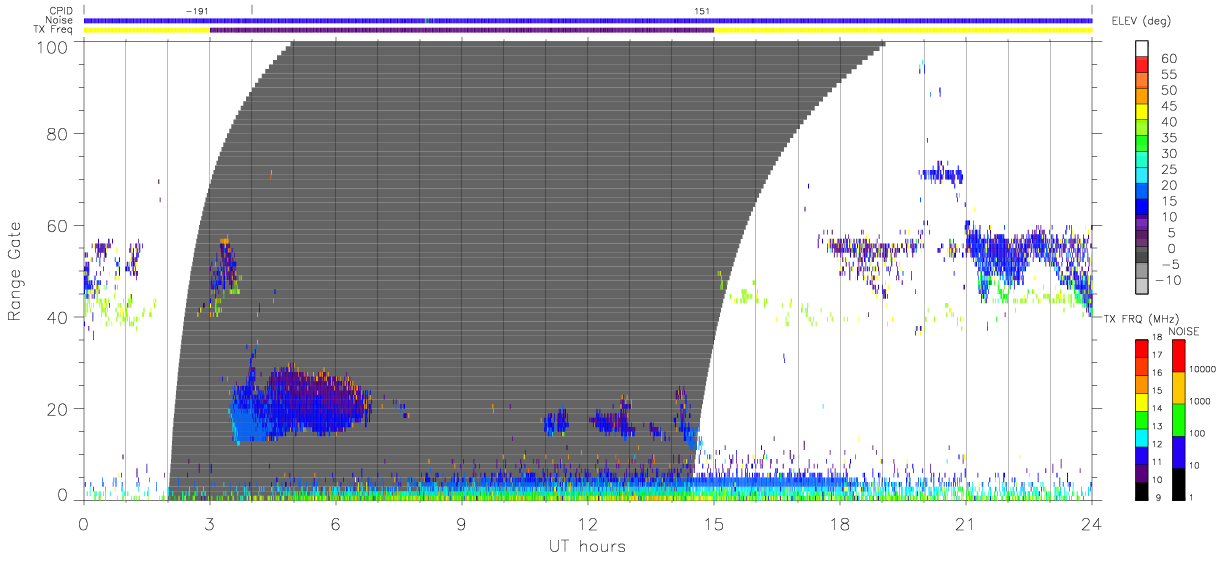Click the blue echo band near gate 70 at 20 UT
Screen dimensions: 1228x567
coord(941,175)
